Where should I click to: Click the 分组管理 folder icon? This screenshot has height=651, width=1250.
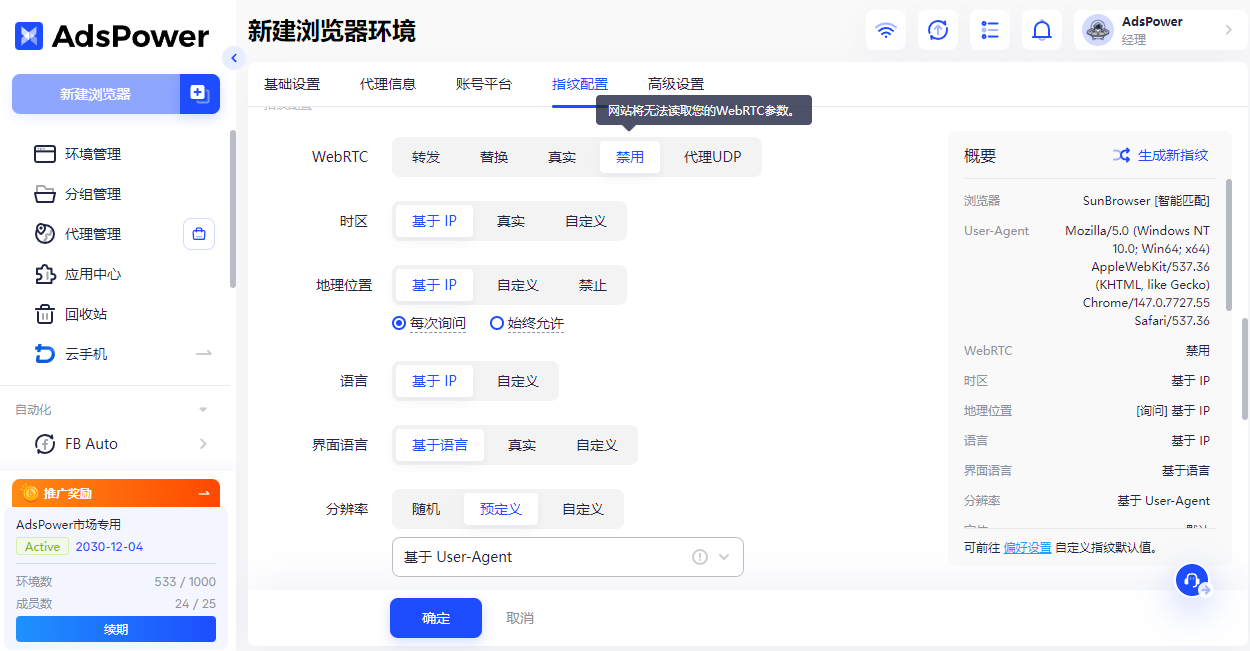click(x=45, y=194)
